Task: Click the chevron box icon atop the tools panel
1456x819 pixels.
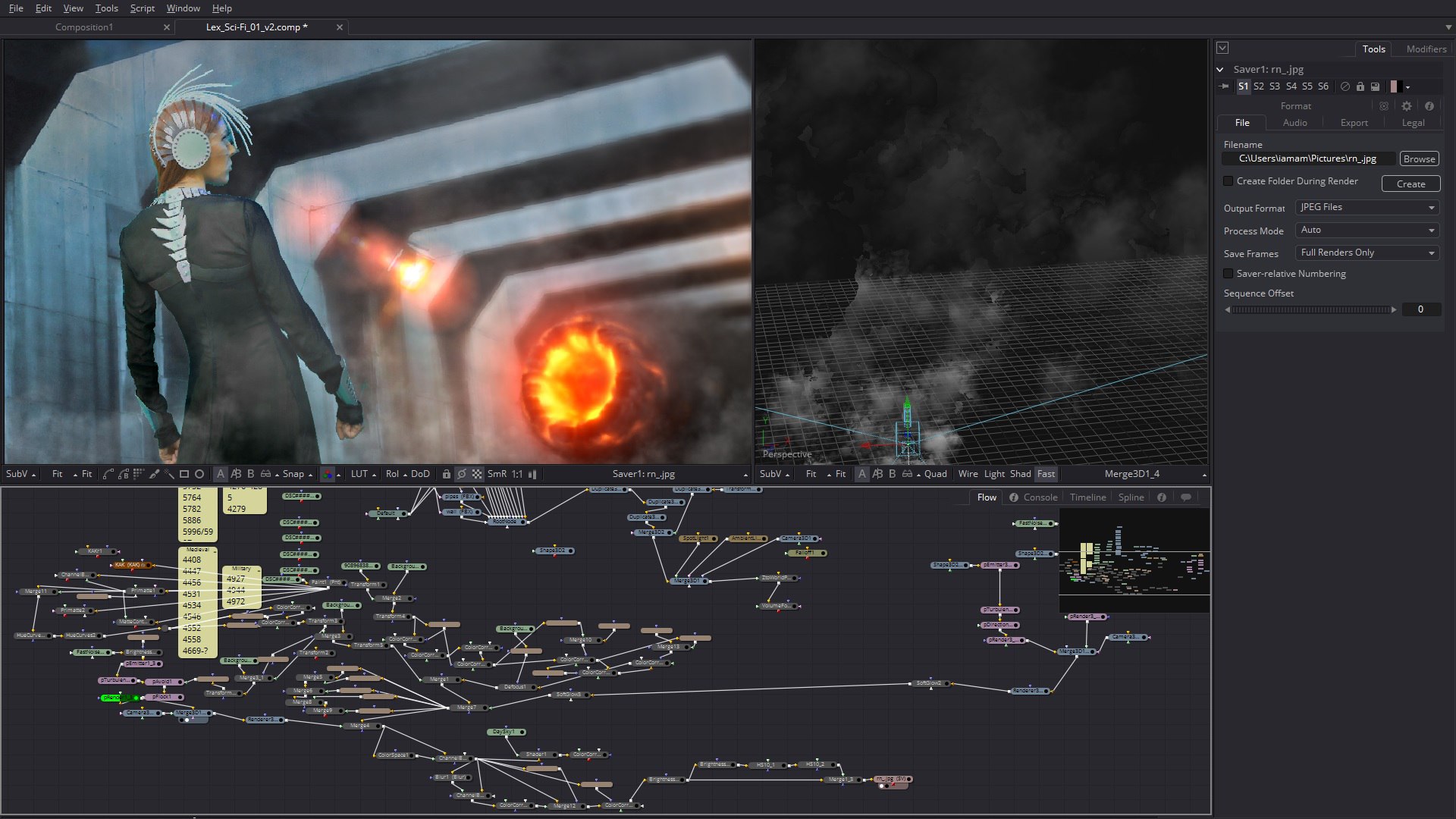Action: point(1222,48)
